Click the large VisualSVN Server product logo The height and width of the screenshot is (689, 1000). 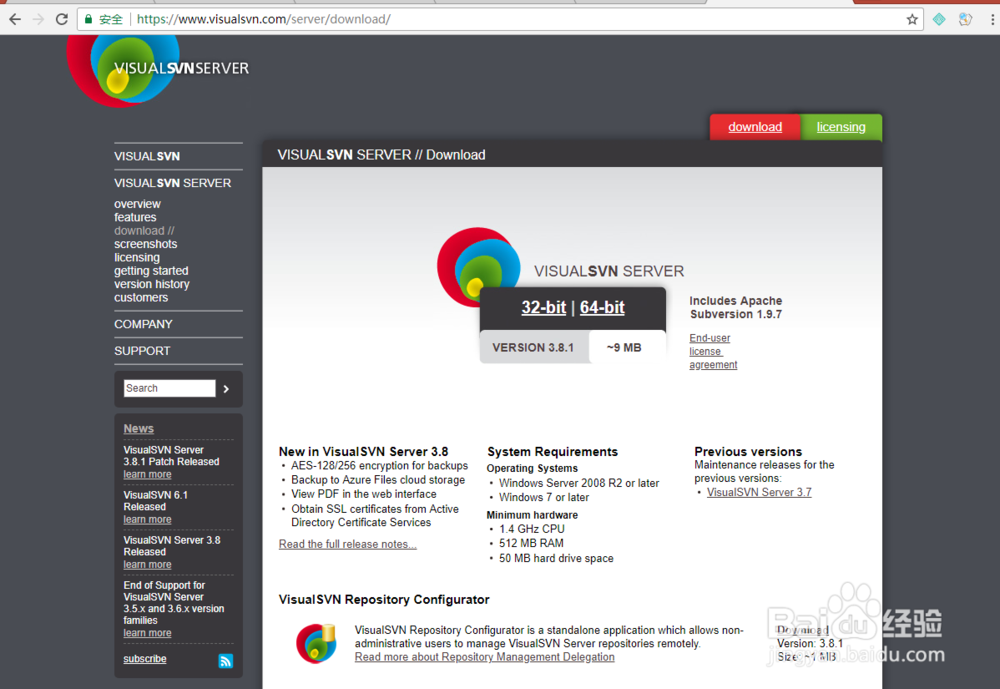click(x=478, y=267)
